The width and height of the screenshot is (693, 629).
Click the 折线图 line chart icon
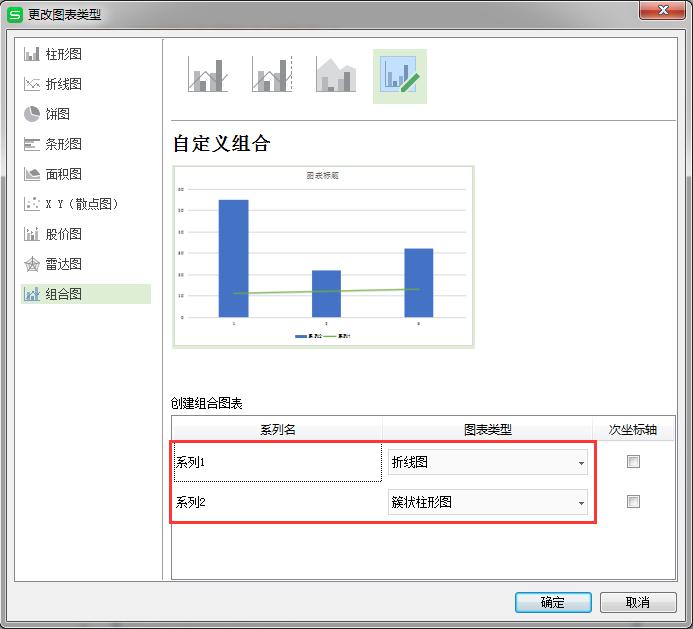tap(31, 84)
